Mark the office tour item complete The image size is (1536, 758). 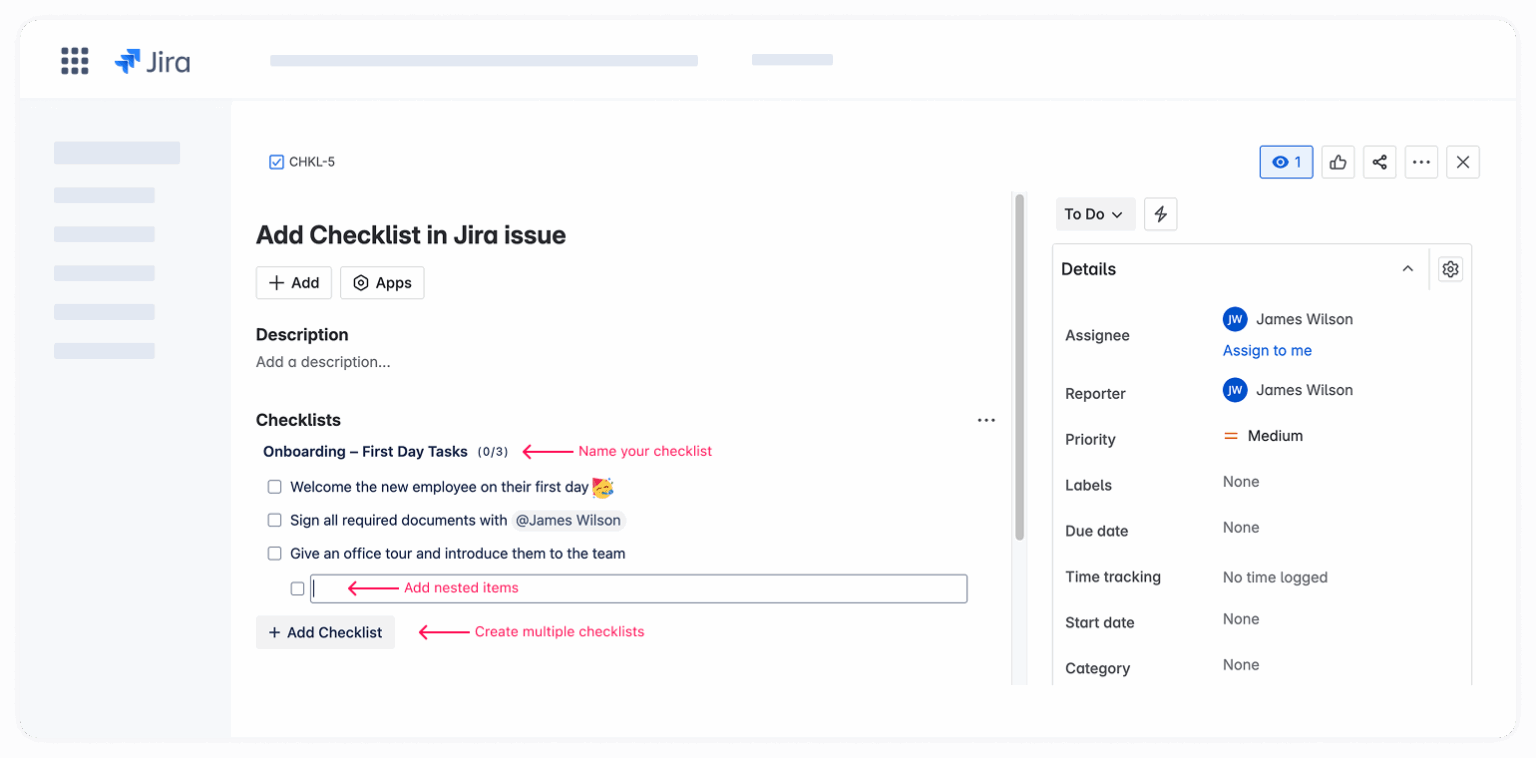(x=274, y=553)
